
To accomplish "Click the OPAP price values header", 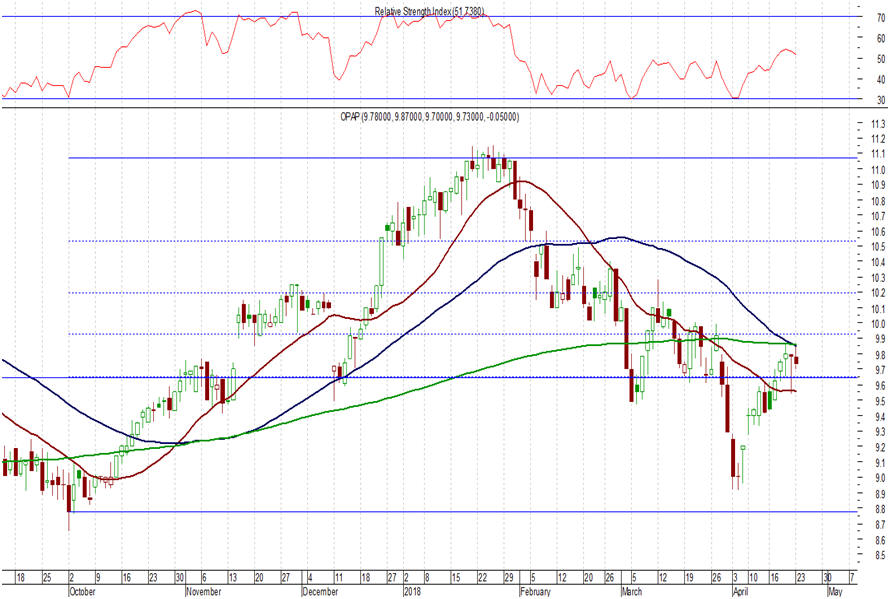I will [x=429, y=117].
